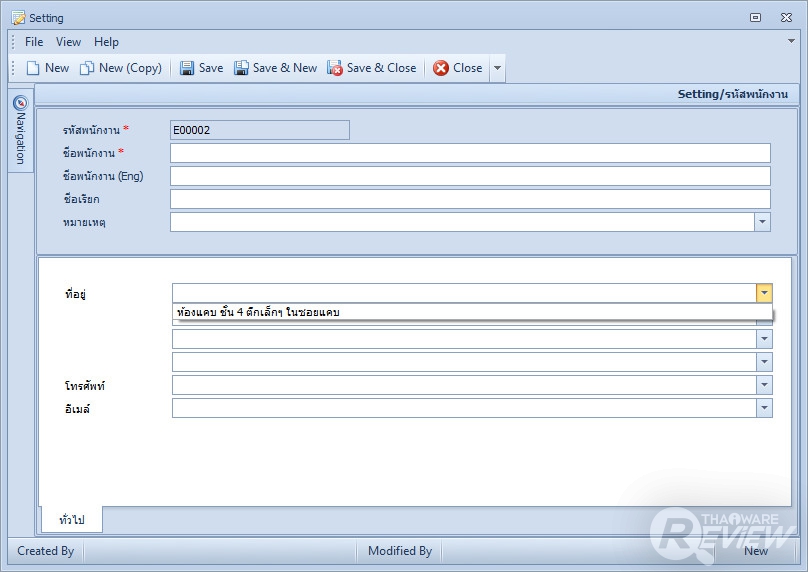Click the Modified By status label
The height and width of the screenshot is (572, 808).
400,551
